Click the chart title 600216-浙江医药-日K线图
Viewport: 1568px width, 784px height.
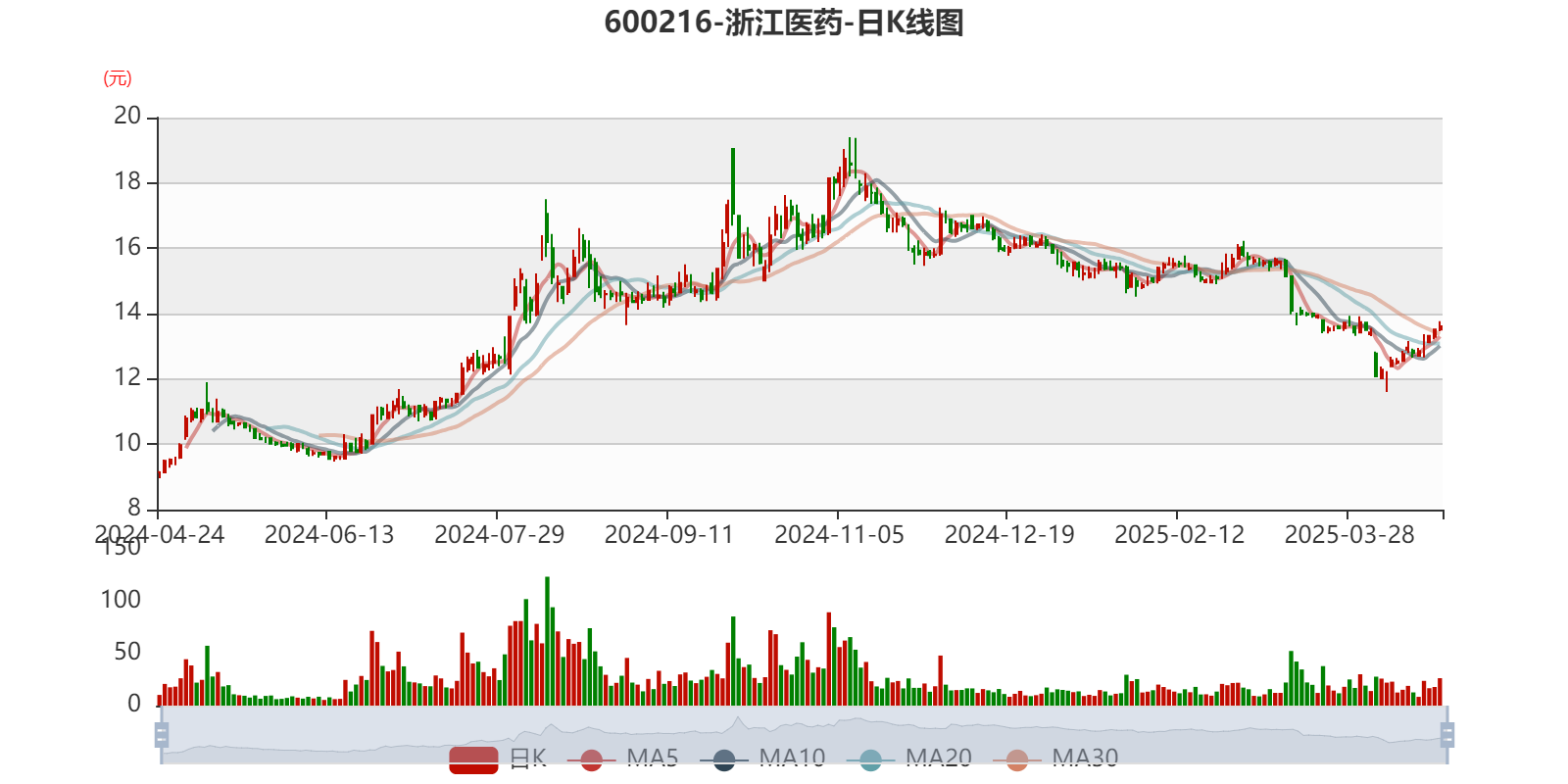(784, 23)
